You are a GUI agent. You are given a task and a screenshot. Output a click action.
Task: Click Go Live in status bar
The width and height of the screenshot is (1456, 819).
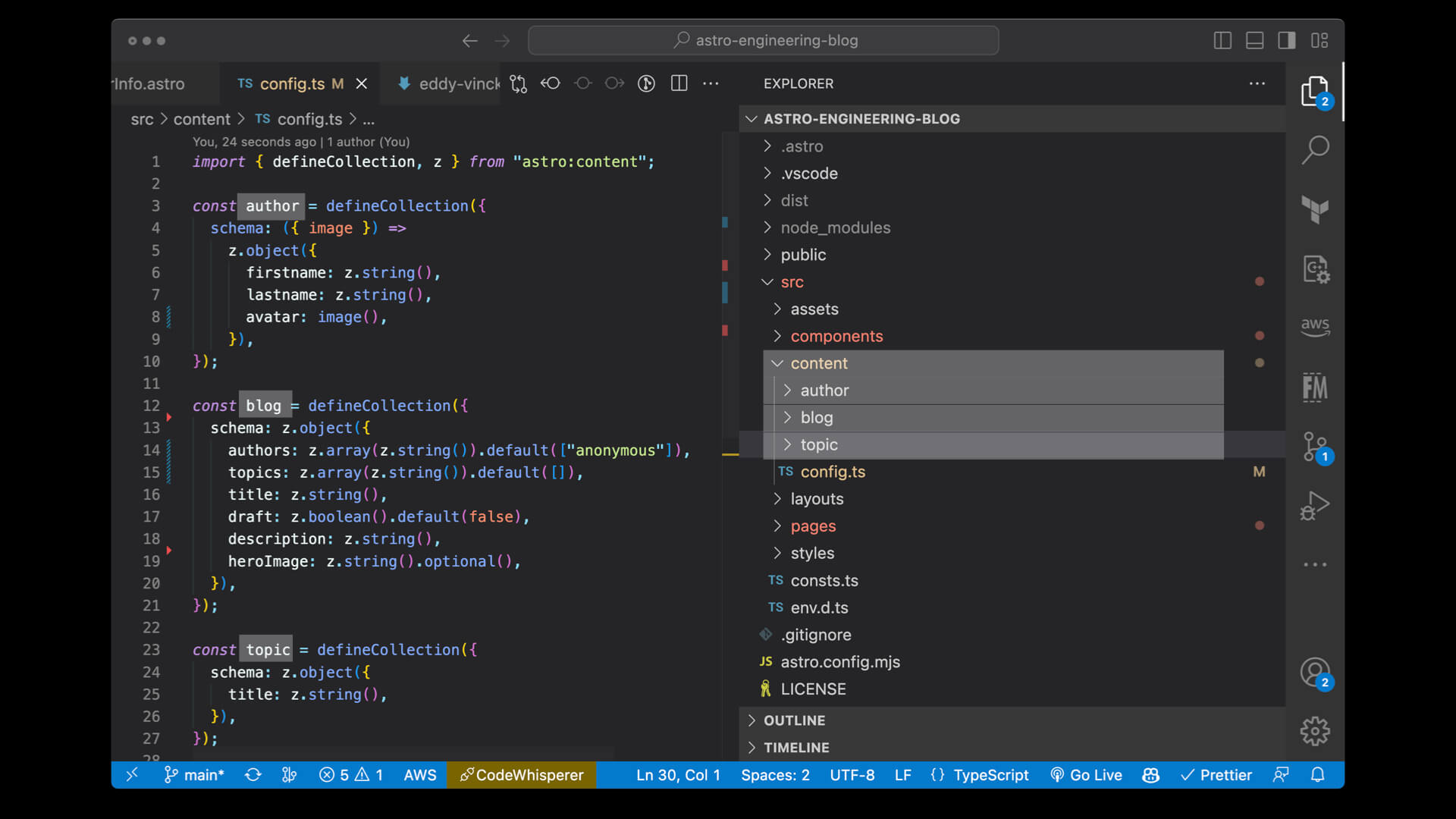(x=1086, y=775)
